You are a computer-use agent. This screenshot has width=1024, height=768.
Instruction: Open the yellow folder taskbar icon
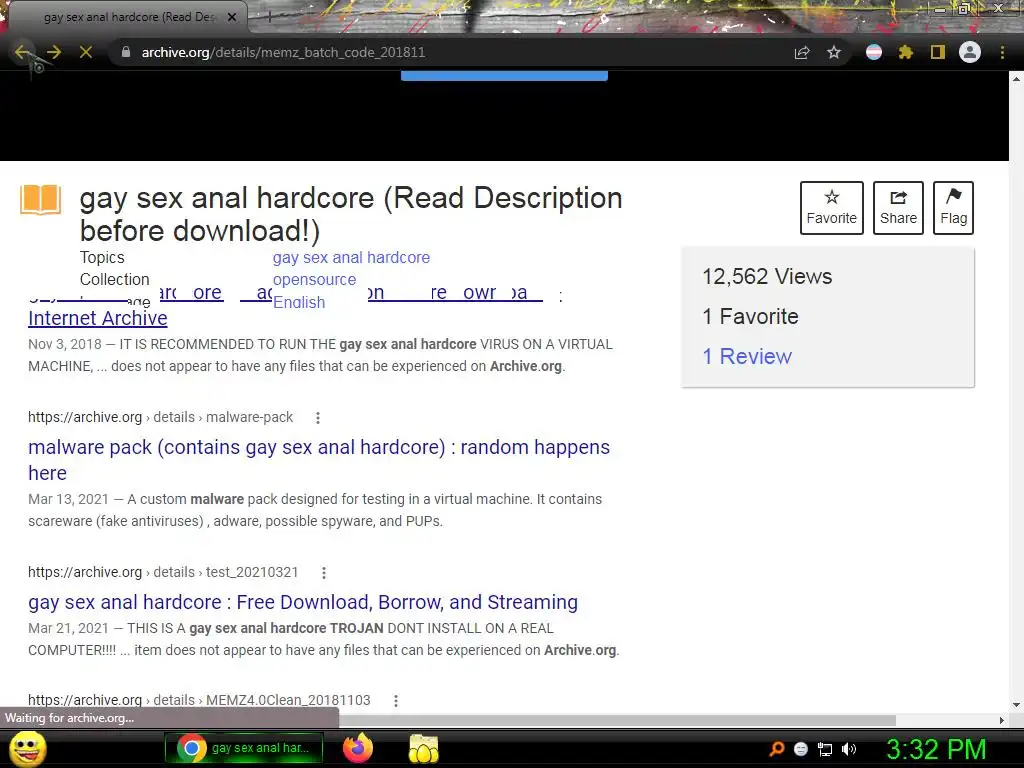coord(423,748)
